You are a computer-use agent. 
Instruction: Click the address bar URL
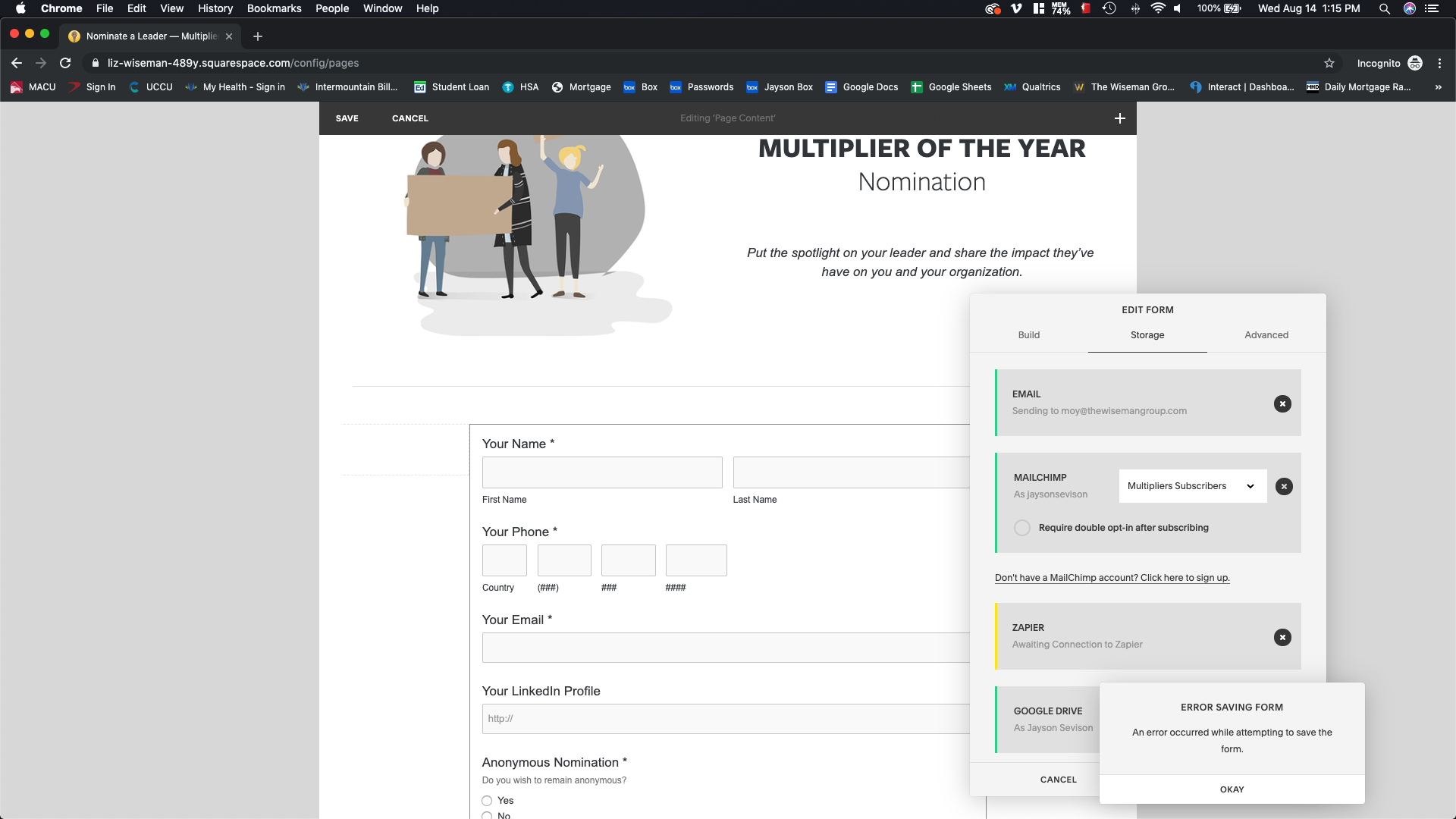pos(234,63)
